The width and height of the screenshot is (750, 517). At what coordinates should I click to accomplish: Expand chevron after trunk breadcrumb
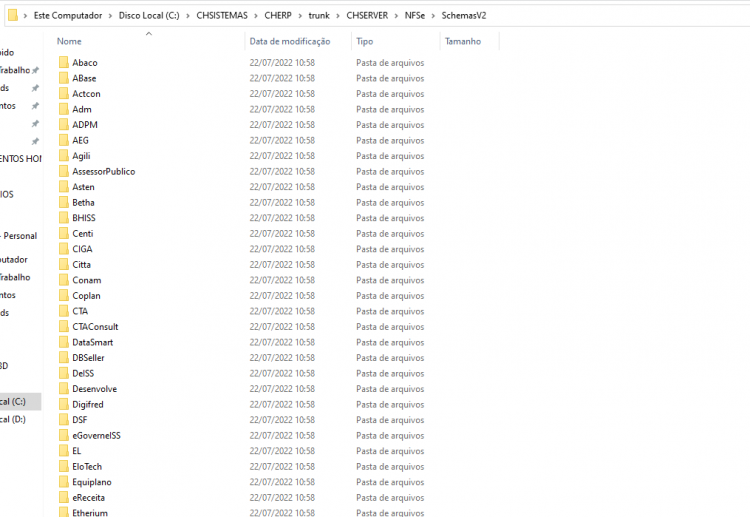[x=338, y=16]
